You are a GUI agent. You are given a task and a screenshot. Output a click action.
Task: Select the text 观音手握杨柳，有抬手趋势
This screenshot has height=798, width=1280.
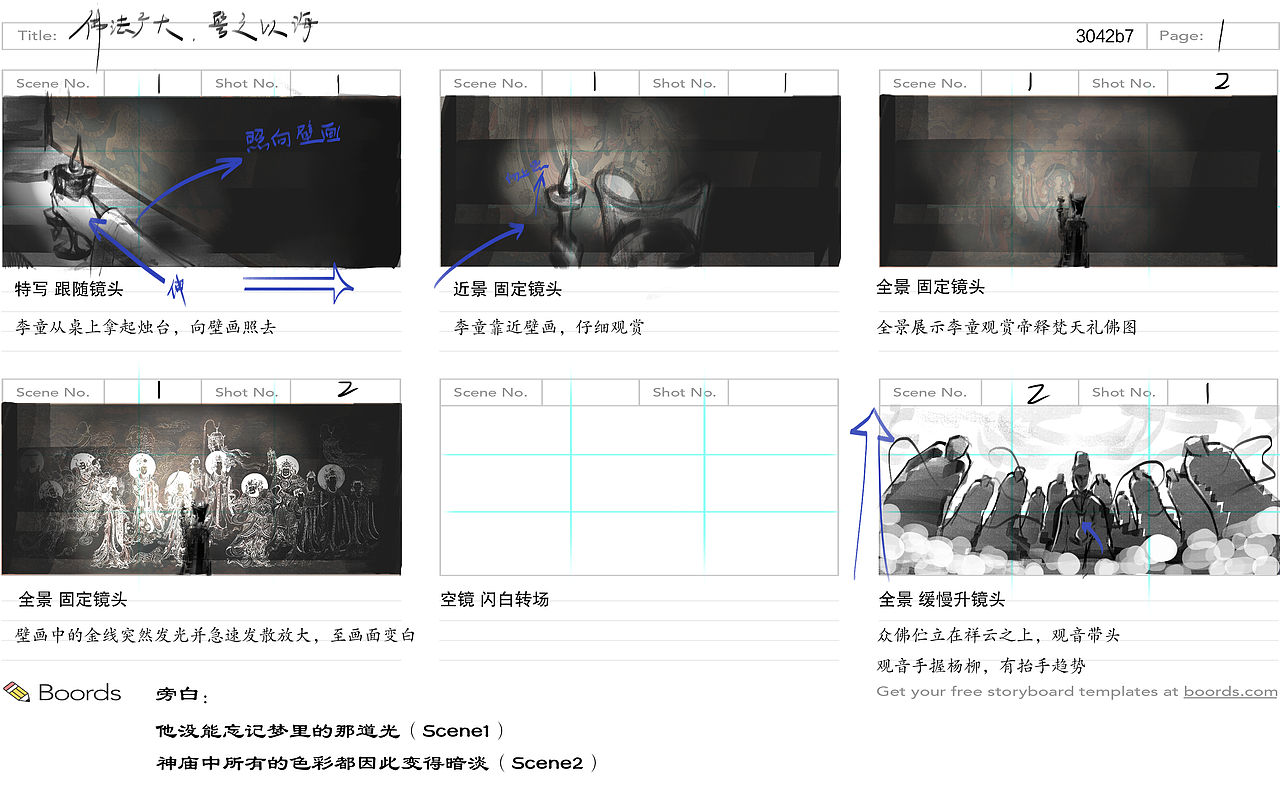pos(981,666)
